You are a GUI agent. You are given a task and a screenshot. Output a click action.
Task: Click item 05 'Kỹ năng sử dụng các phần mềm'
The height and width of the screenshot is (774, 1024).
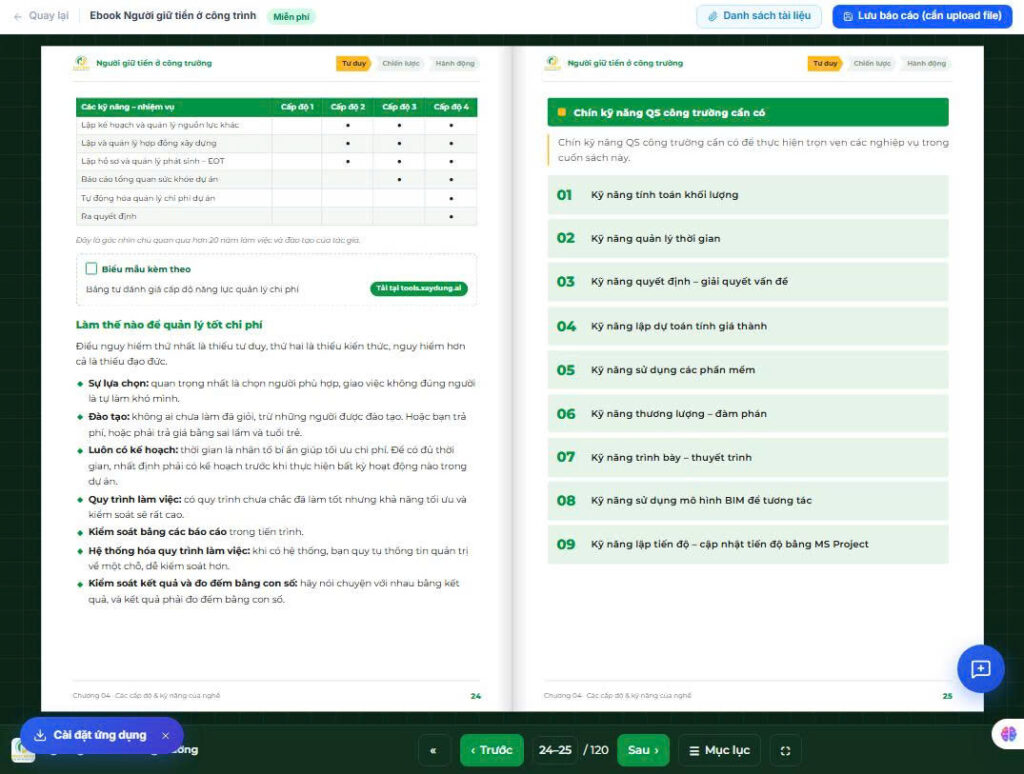pos(748,370)
